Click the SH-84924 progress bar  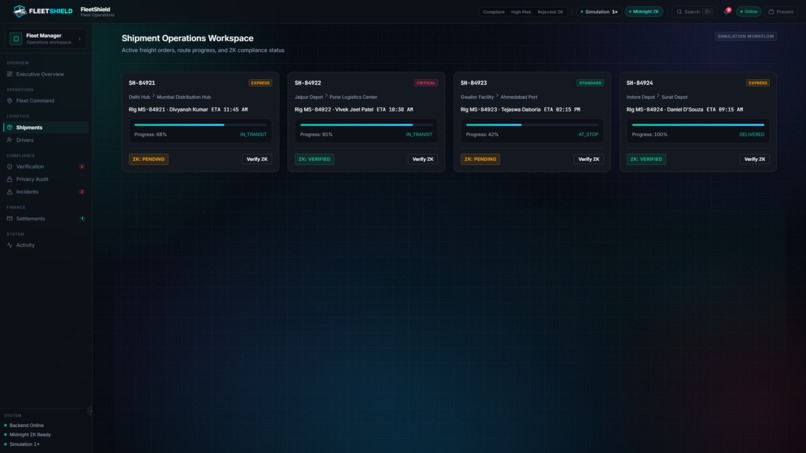click(698, 125)
